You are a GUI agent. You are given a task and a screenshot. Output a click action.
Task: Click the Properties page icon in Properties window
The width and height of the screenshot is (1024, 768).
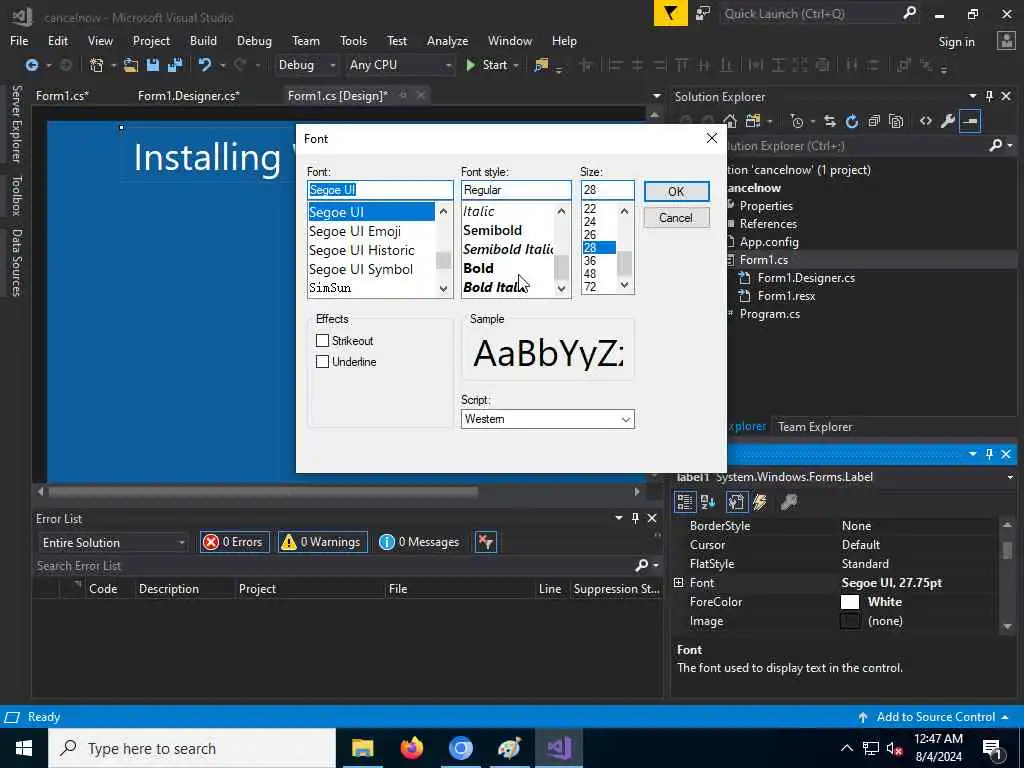[736, 502]
